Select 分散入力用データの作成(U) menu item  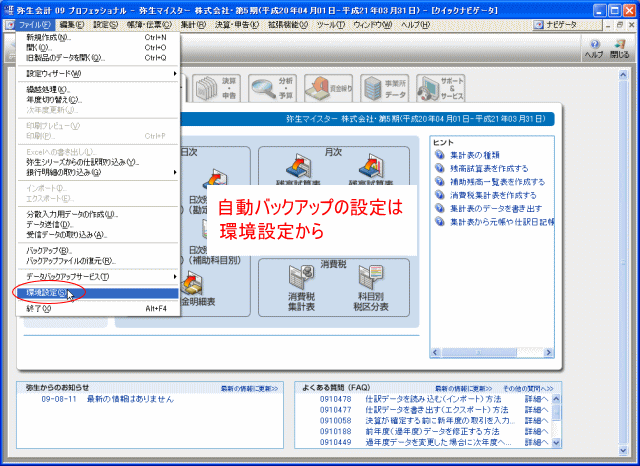(98, 214)
